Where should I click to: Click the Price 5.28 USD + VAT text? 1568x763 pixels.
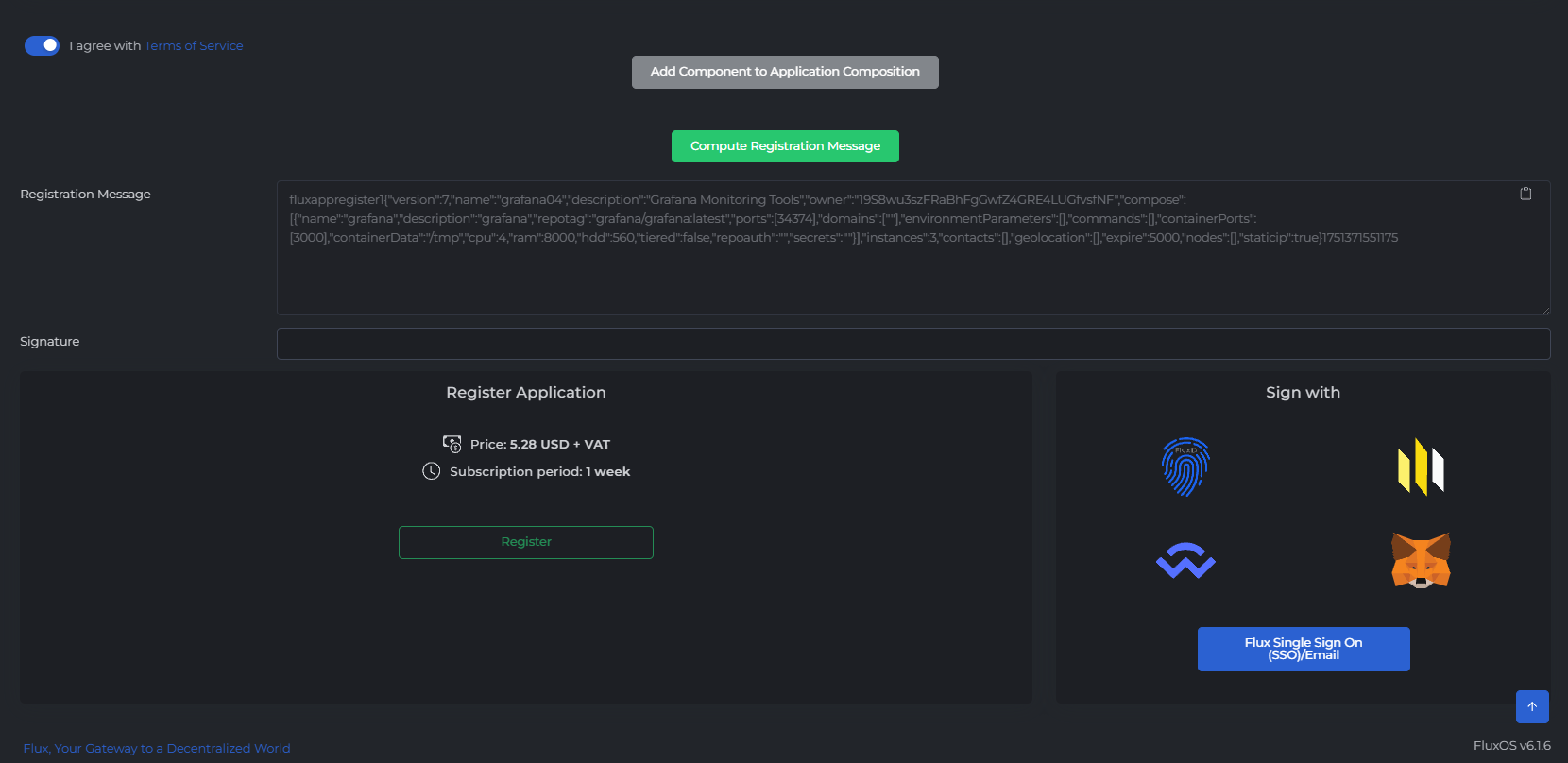tap(540, 444)
